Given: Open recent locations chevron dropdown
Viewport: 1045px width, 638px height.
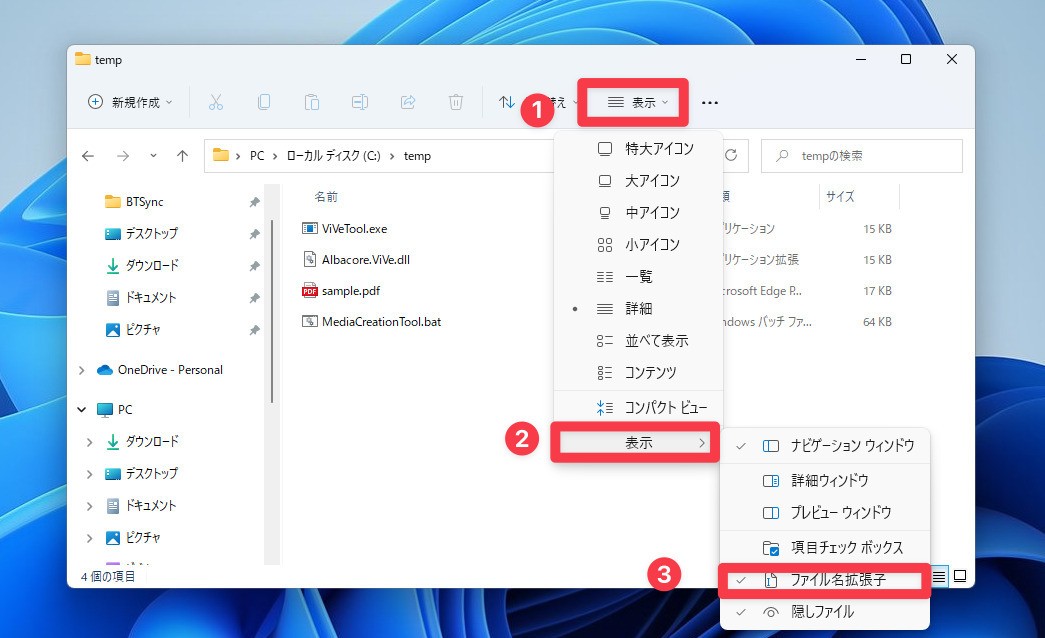Looking at the screenshot, I should [153, 156].
